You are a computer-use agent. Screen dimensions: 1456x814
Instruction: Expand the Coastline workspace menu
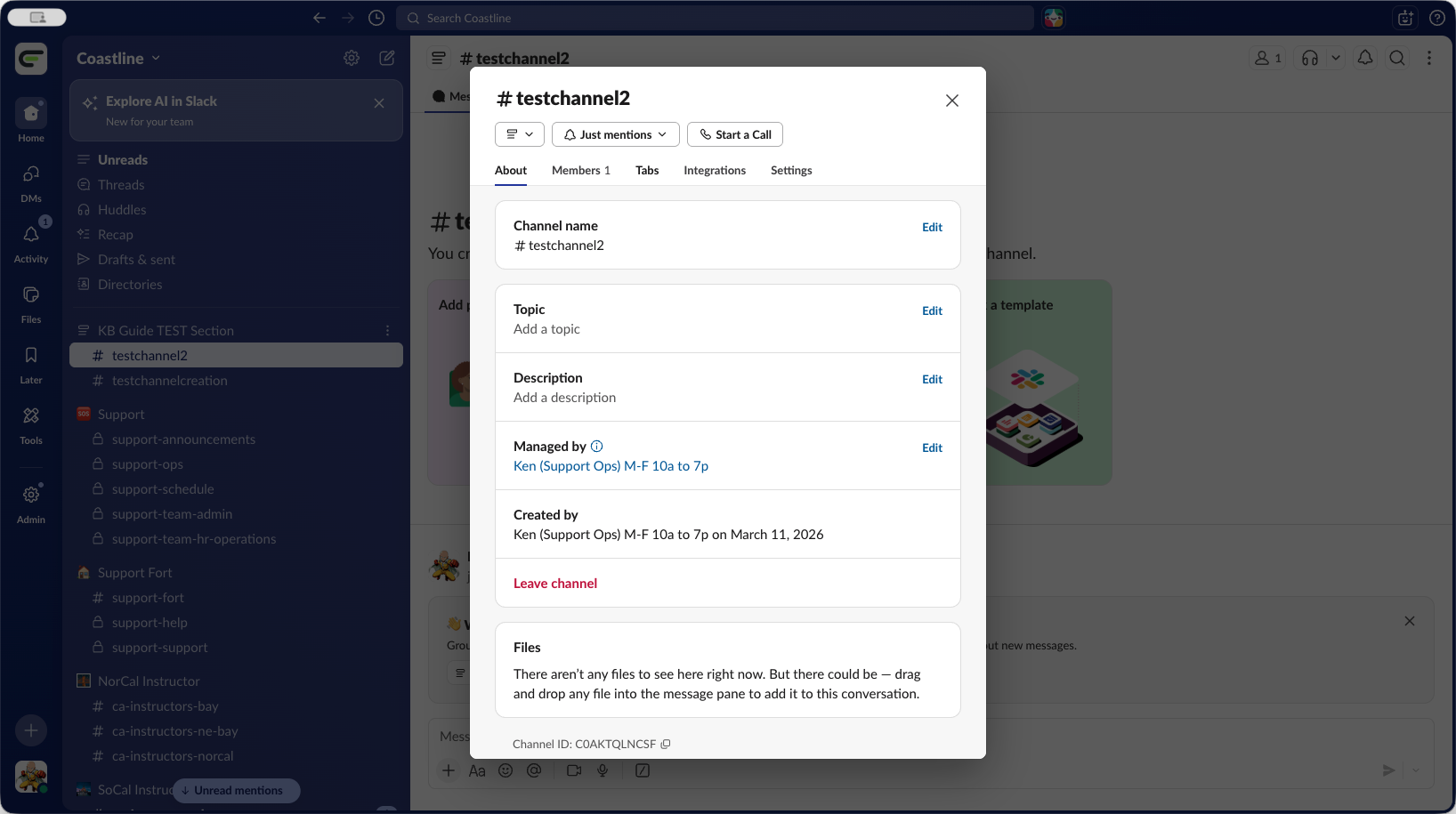click(118, 58)
